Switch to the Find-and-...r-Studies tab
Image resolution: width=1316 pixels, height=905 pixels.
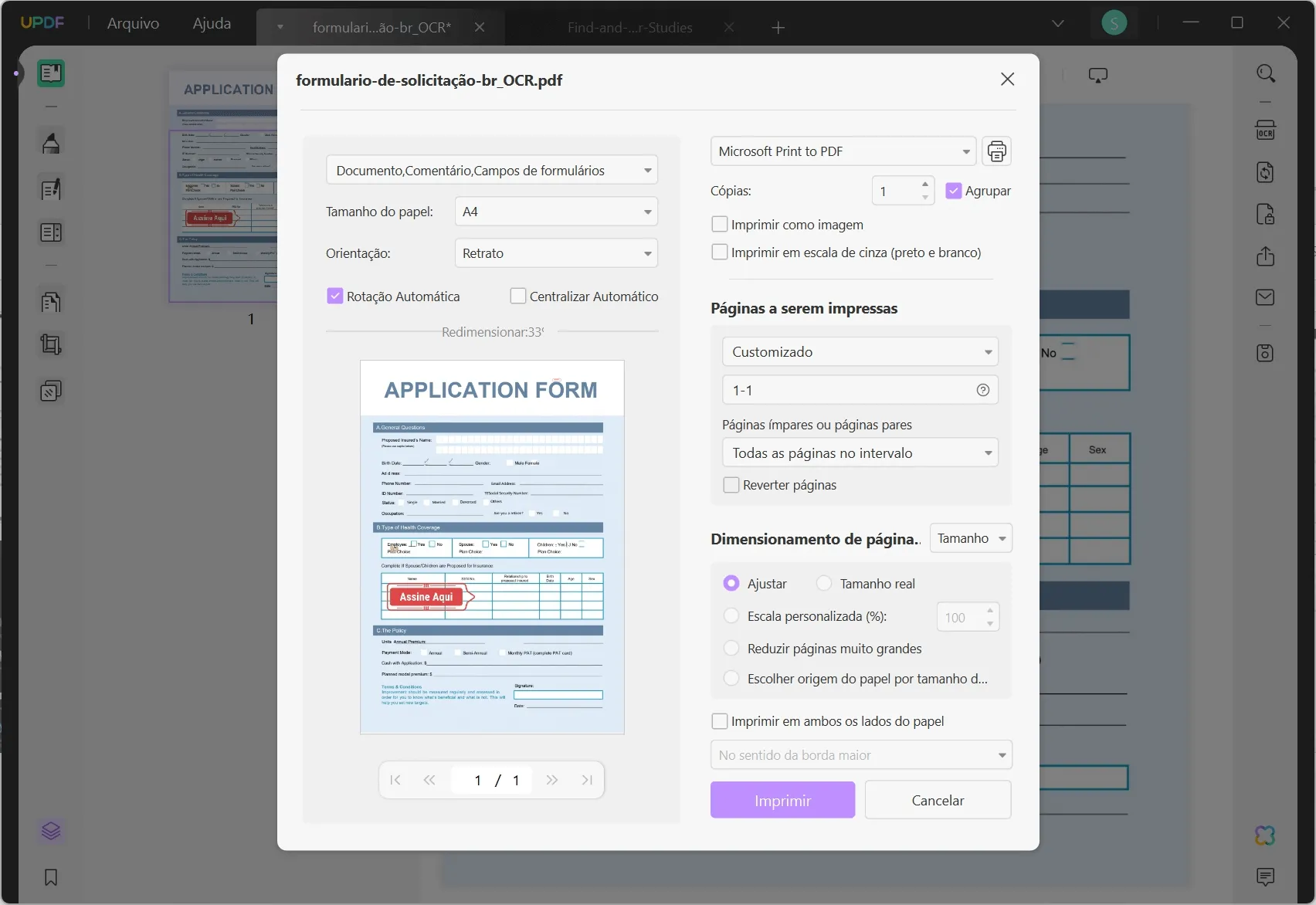click(630, 27)
